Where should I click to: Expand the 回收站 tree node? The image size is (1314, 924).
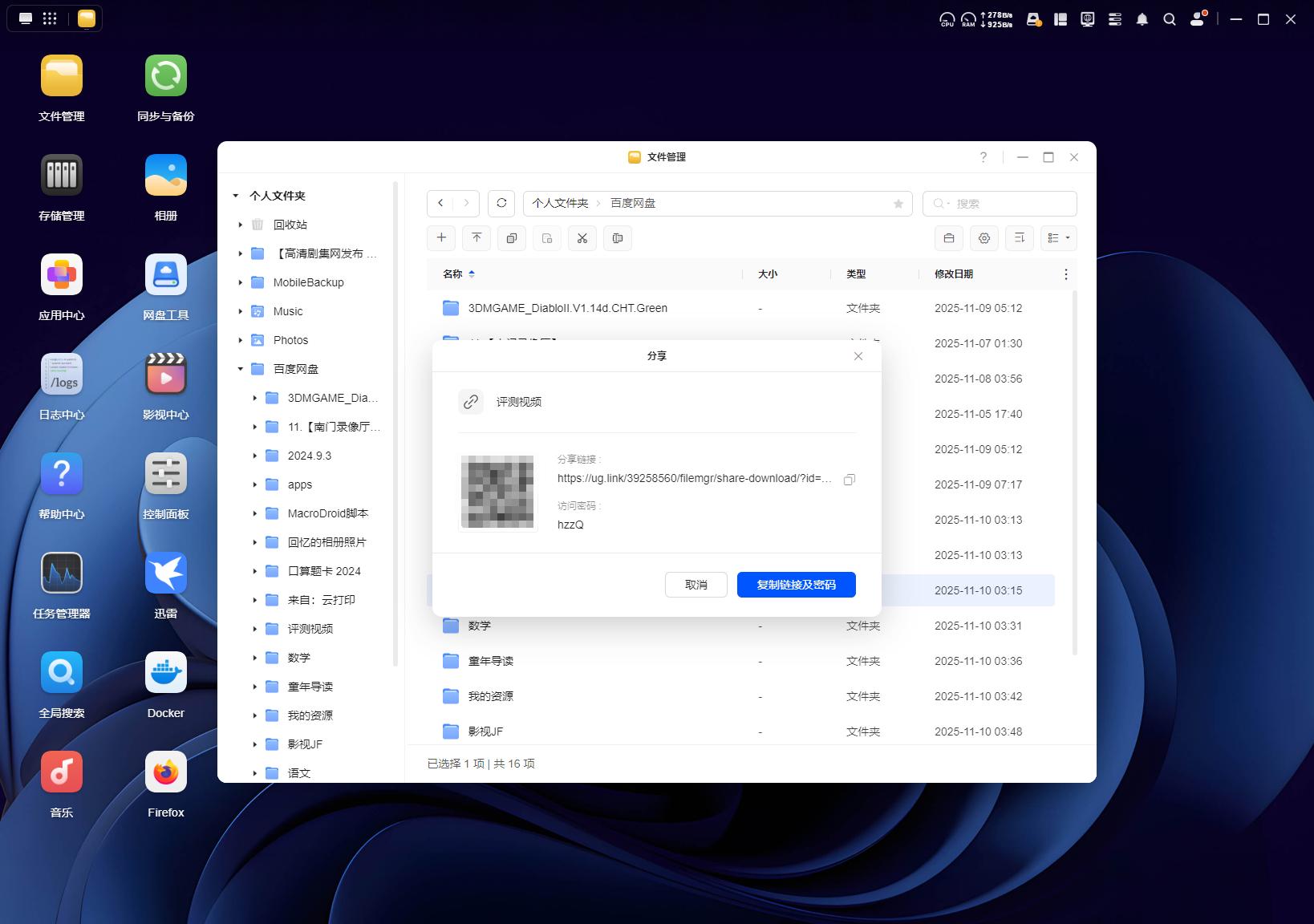(x=240, y=225)
